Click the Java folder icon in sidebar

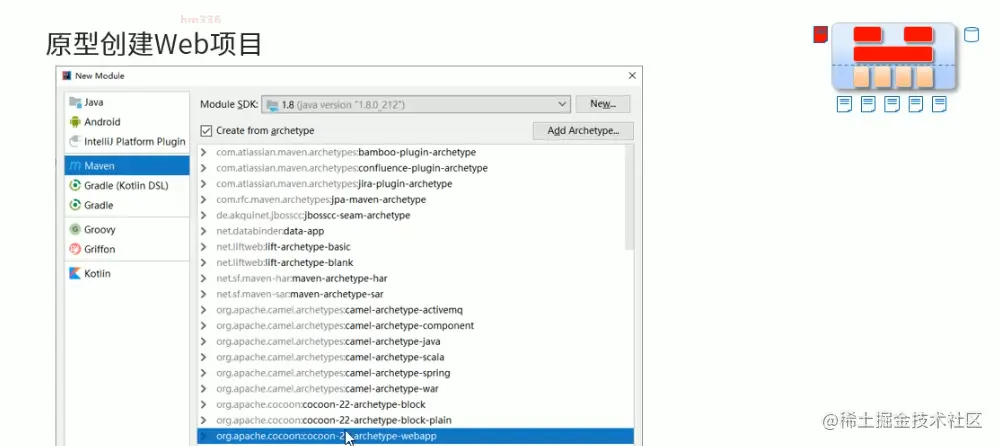tap(75, 102)
